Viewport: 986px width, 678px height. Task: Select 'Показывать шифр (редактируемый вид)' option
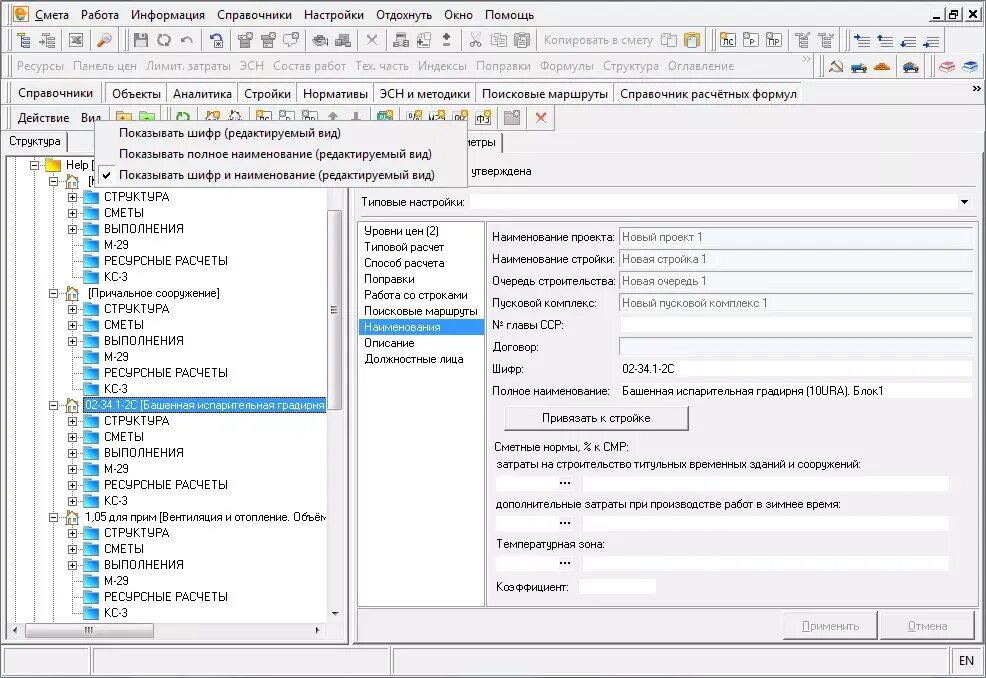point(230,133)
